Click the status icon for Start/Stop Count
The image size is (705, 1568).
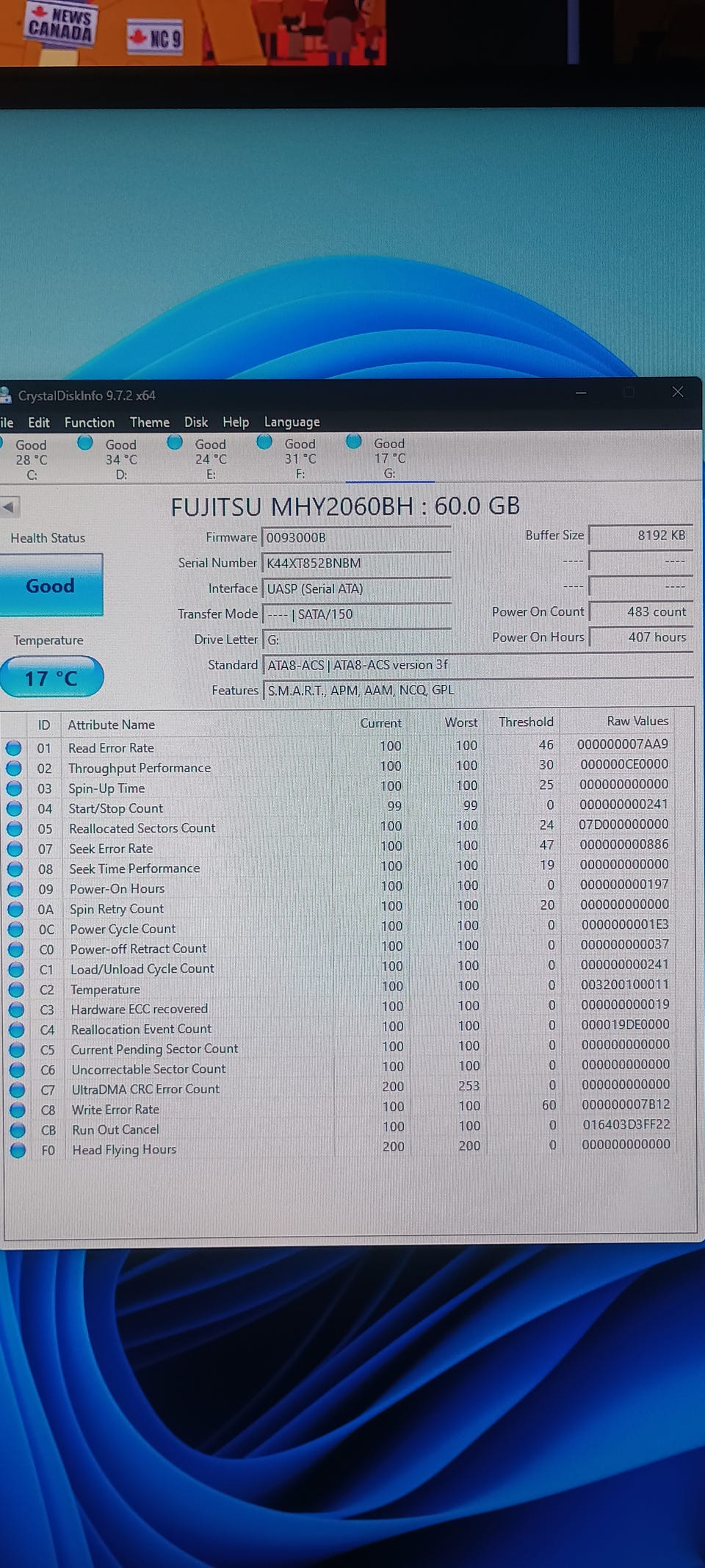point(15,808)
